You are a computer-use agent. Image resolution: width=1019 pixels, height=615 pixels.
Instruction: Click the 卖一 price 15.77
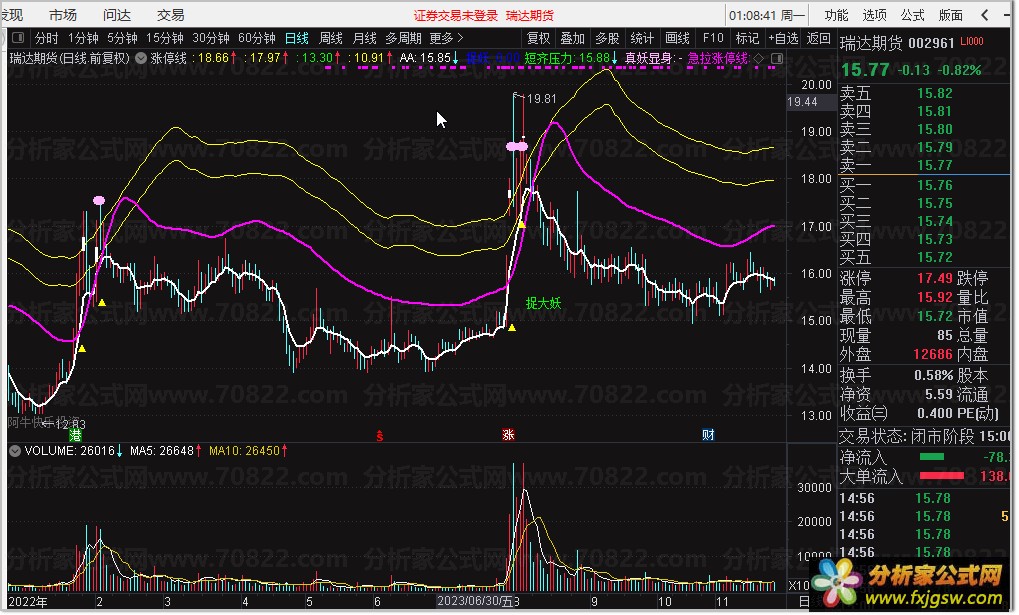(x=935, y=166)
